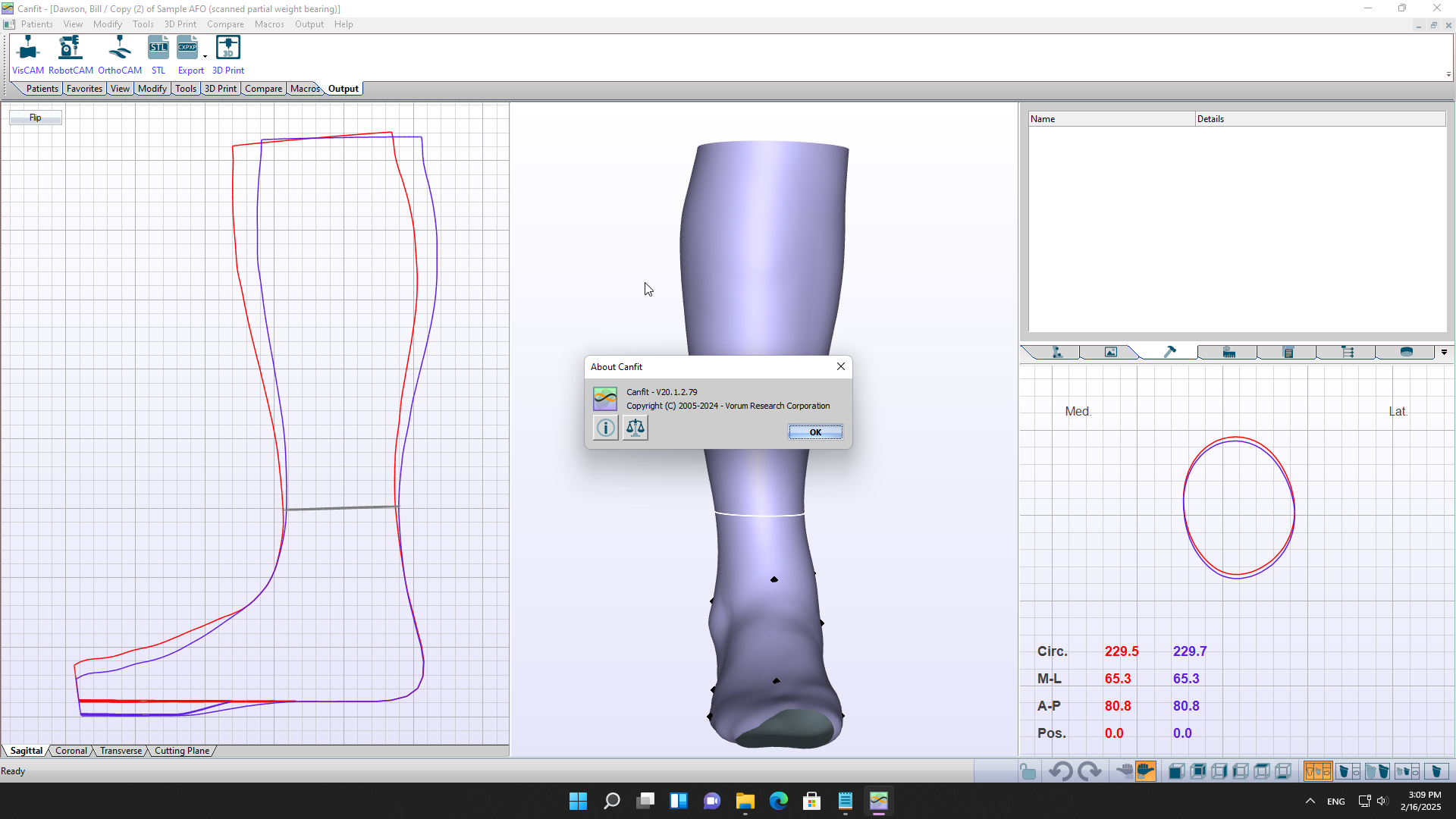1456x819 pixels.
Task: Open the alignment arrows tab in right panel
Action: tap(1347, 352)
